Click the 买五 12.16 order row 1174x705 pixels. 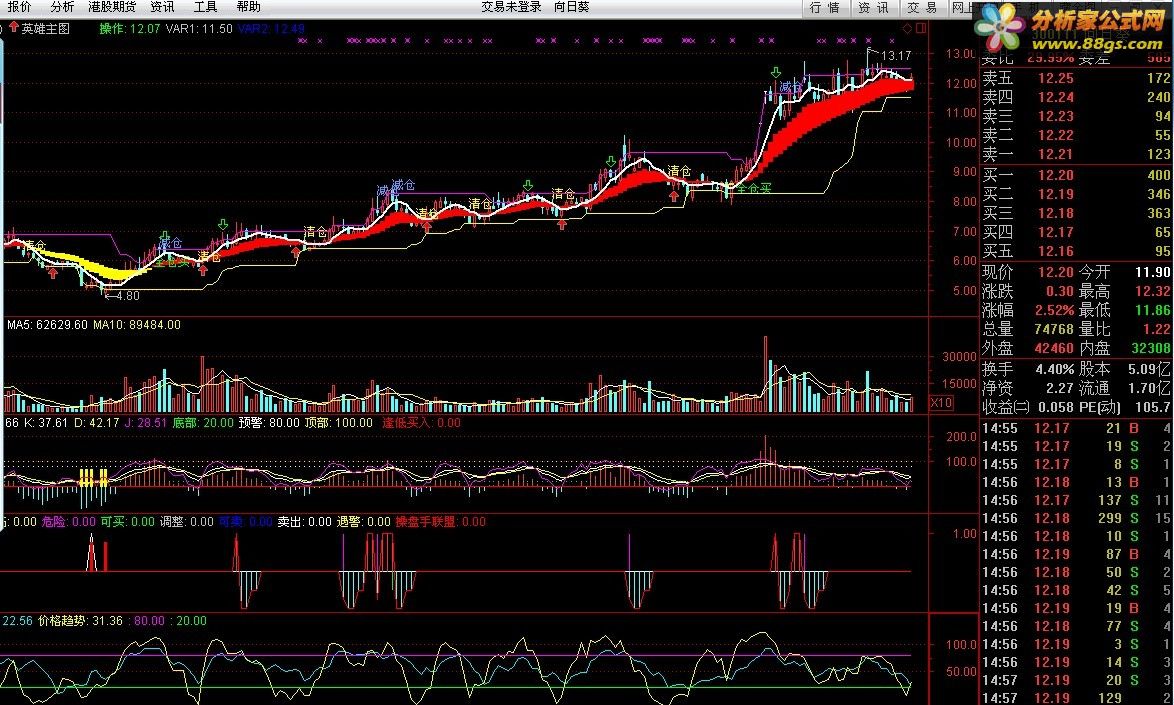[1076, 251]
